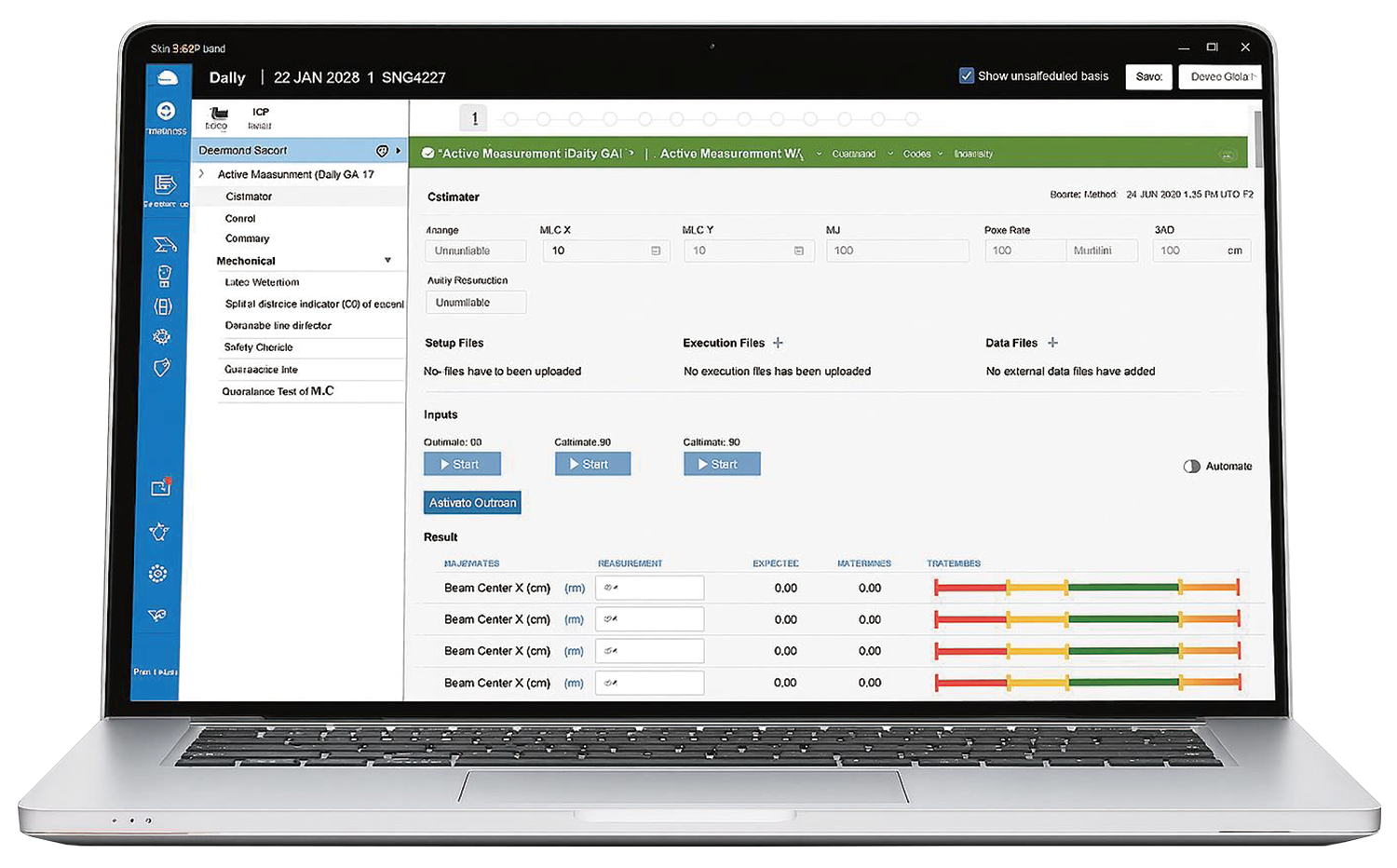This screenshot has height=868, width=1397.
Task: Click the shield icon in left sidebar
Action: 162,368
